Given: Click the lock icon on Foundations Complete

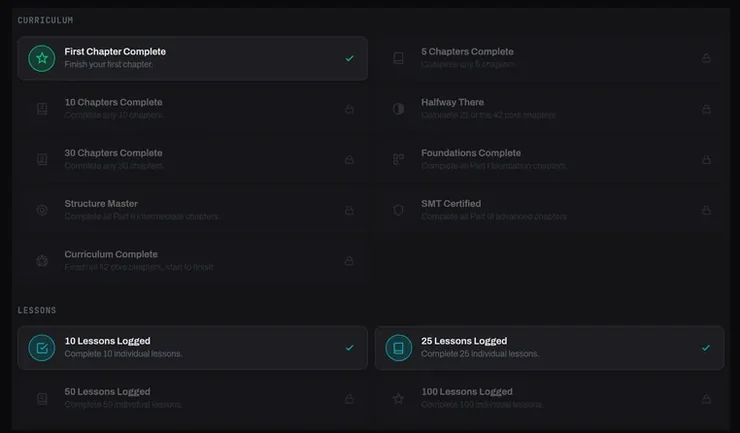Looking at the screenshot, I should point(706,160).
